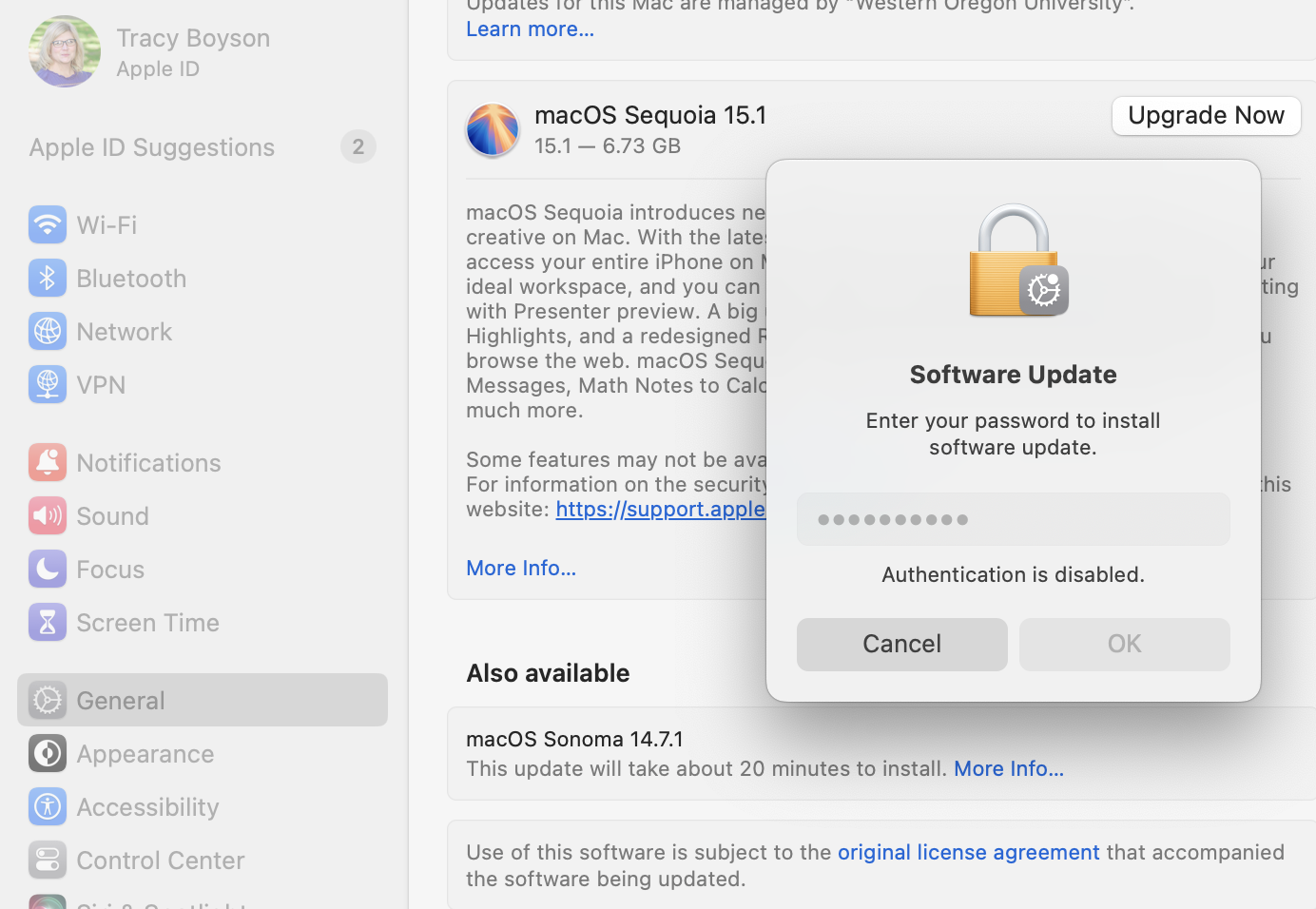Click the Focus moon icon

pos(48,569)
